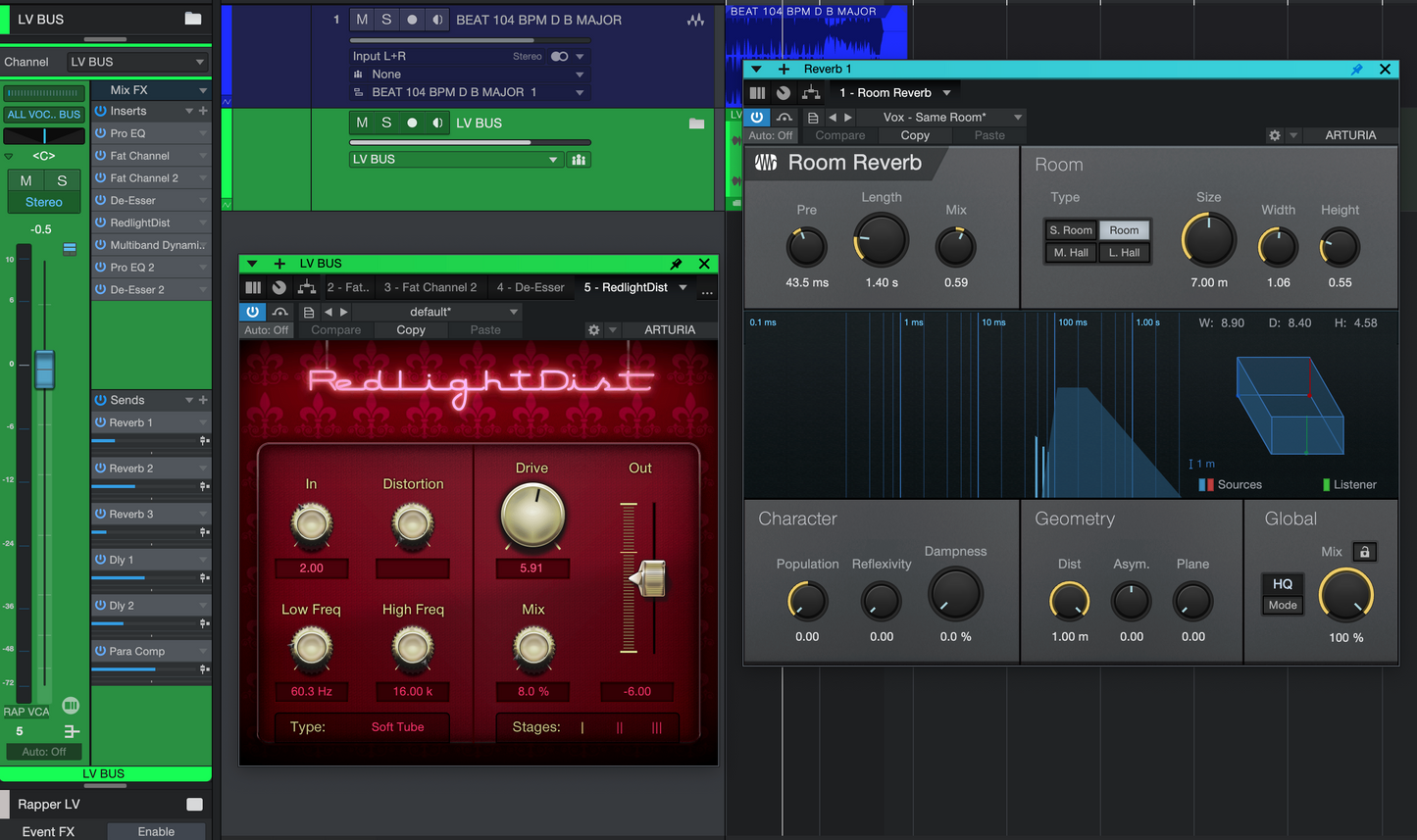Screen dimensions: 1417x840
Task: Select S. Room reverb type
Action: [x=1070, y=230]
